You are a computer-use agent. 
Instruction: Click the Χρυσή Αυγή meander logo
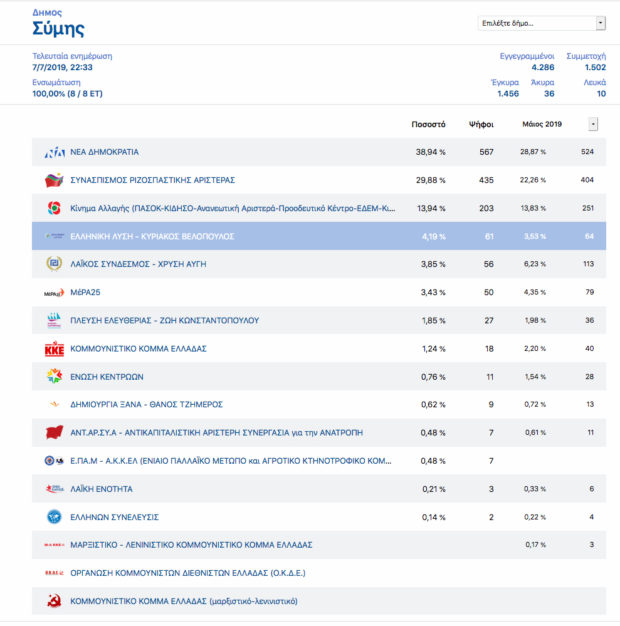coord(54,264)
